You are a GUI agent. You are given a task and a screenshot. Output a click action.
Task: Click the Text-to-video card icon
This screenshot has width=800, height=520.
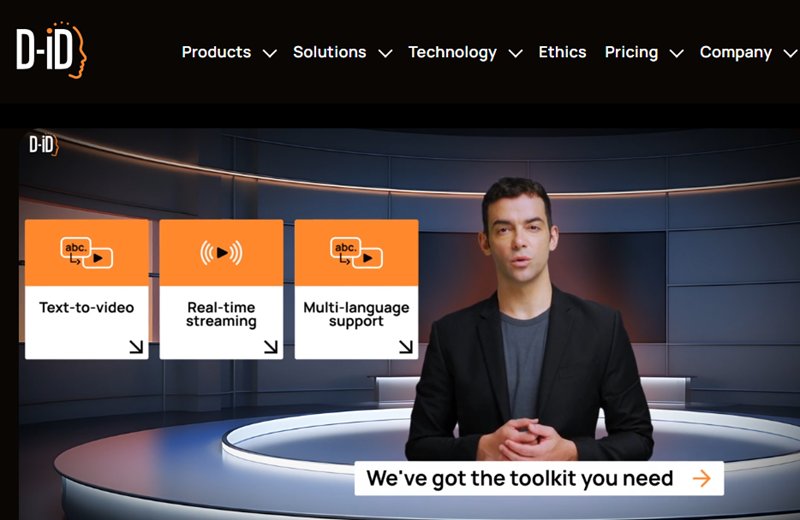click(x=87, y=253)
